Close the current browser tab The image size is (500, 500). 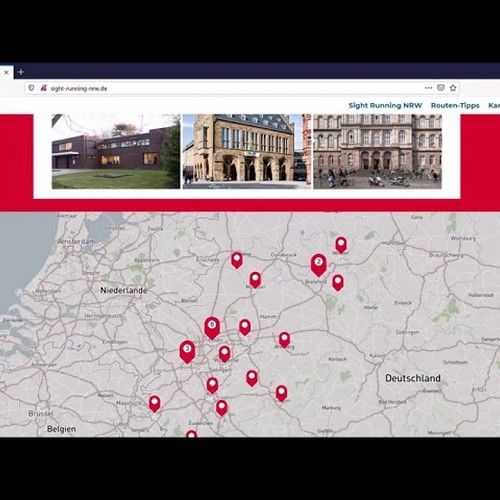point(6,72)
